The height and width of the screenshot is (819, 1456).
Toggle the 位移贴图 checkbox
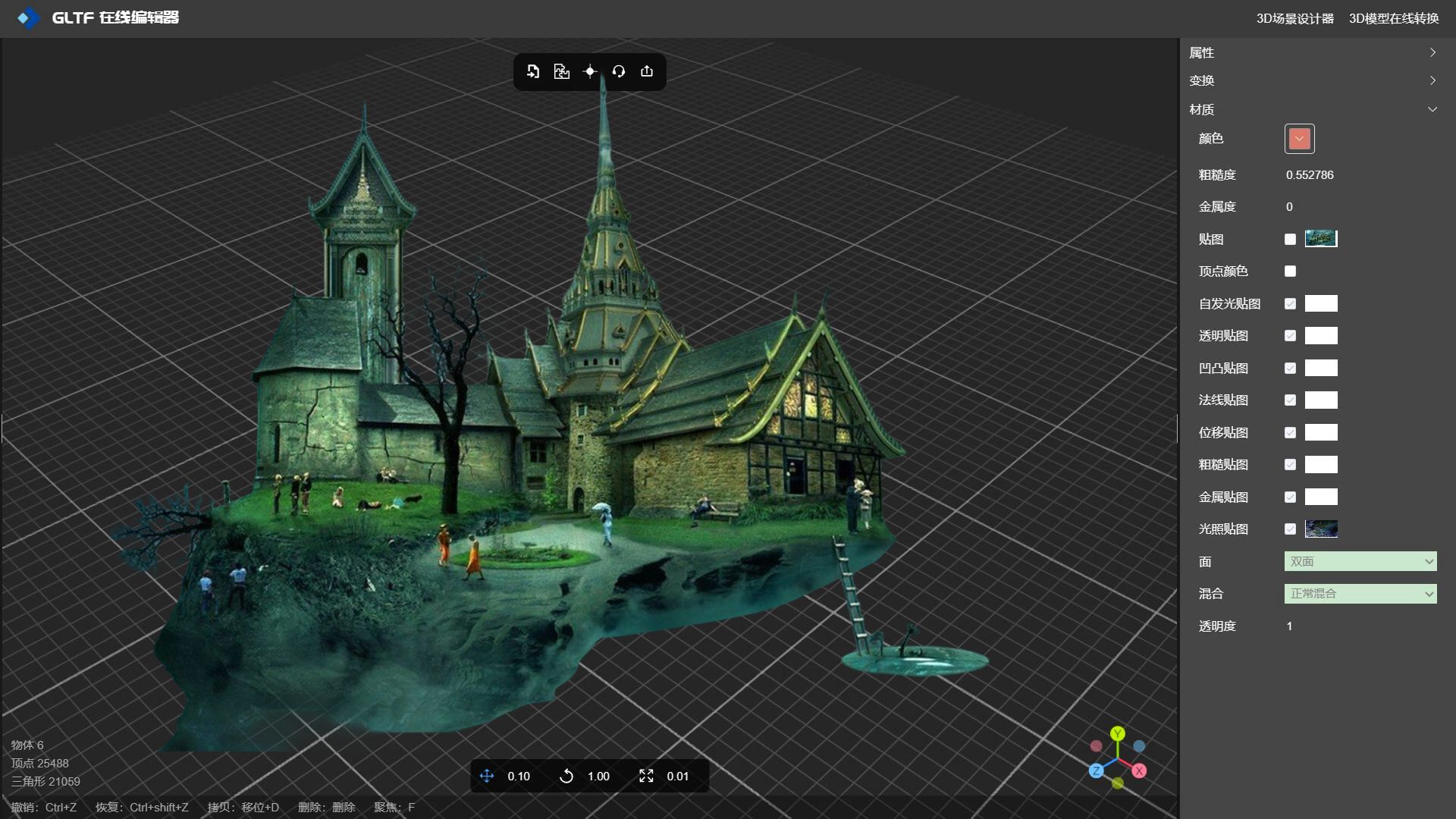click(1290, 432)
